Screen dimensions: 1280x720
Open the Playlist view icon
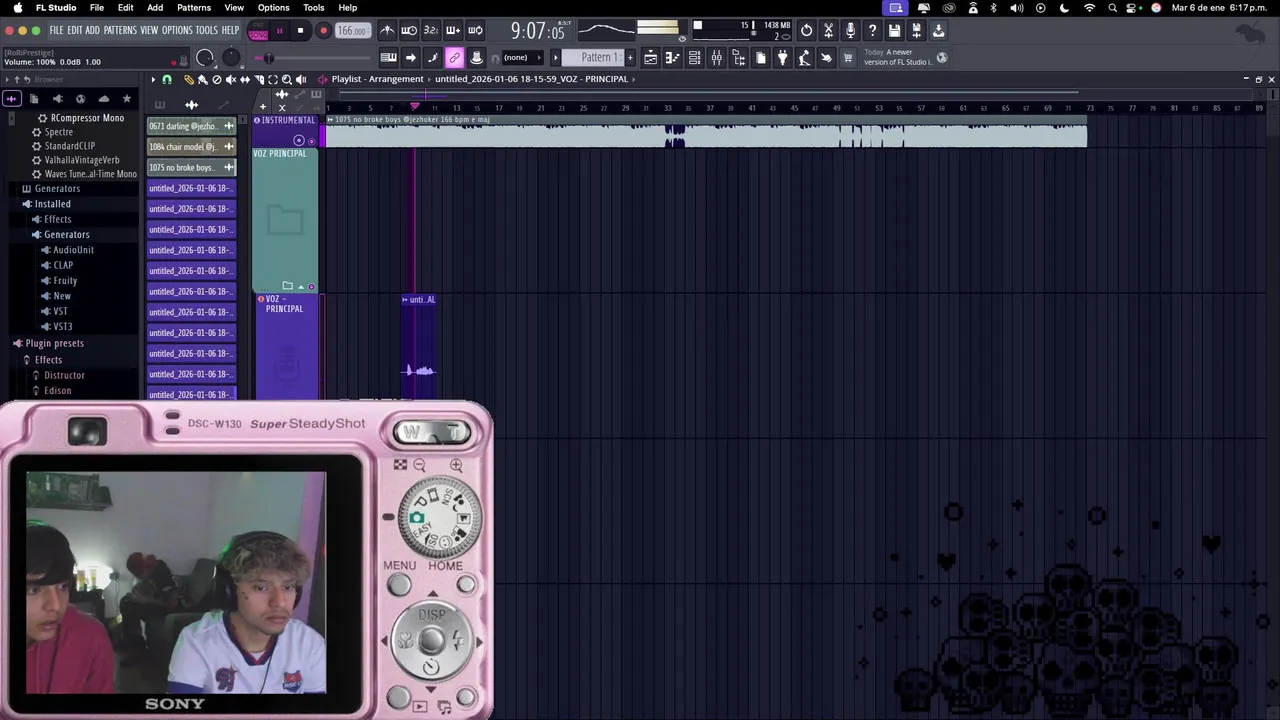650,58
